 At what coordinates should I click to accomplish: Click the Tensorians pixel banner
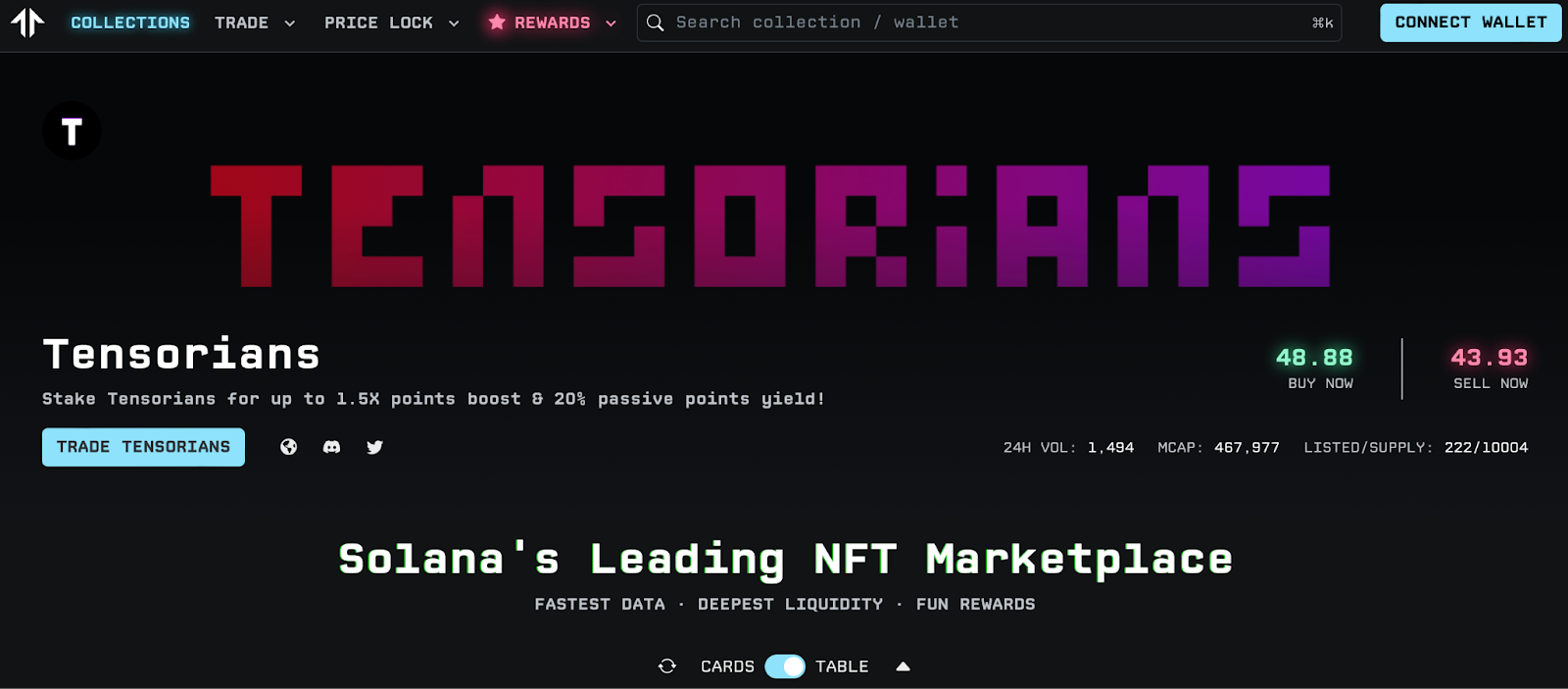pos(770,225)
